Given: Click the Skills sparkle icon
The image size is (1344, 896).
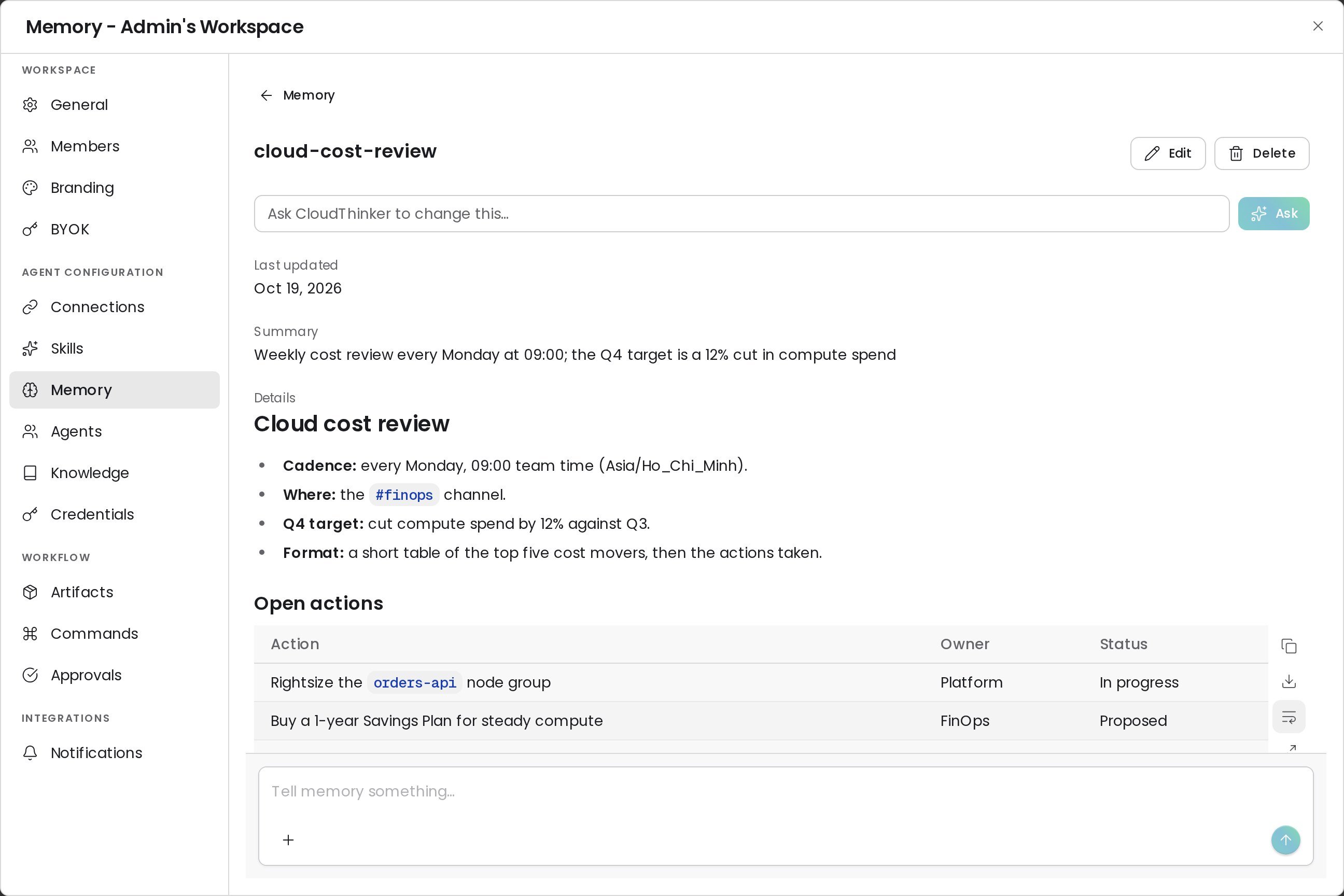Looking at the screenshot, I should (30, 348).
